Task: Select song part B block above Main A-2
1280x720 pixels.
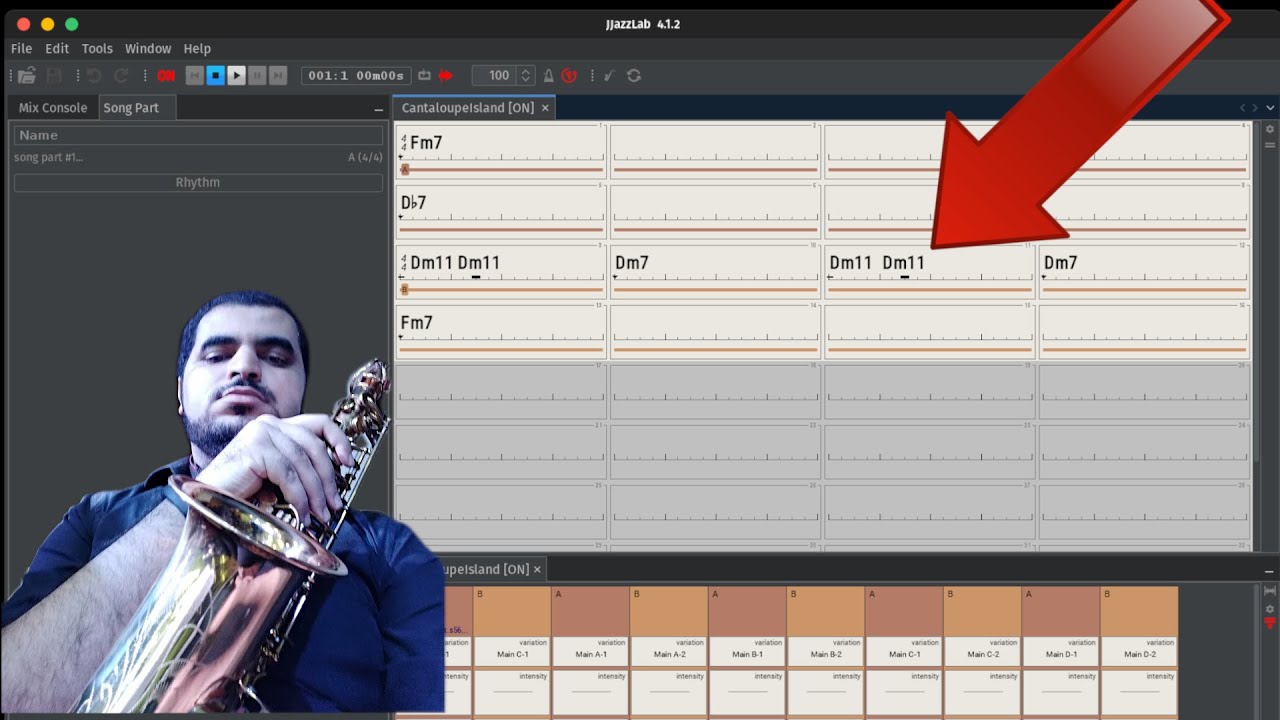Action: coord(669,611)
